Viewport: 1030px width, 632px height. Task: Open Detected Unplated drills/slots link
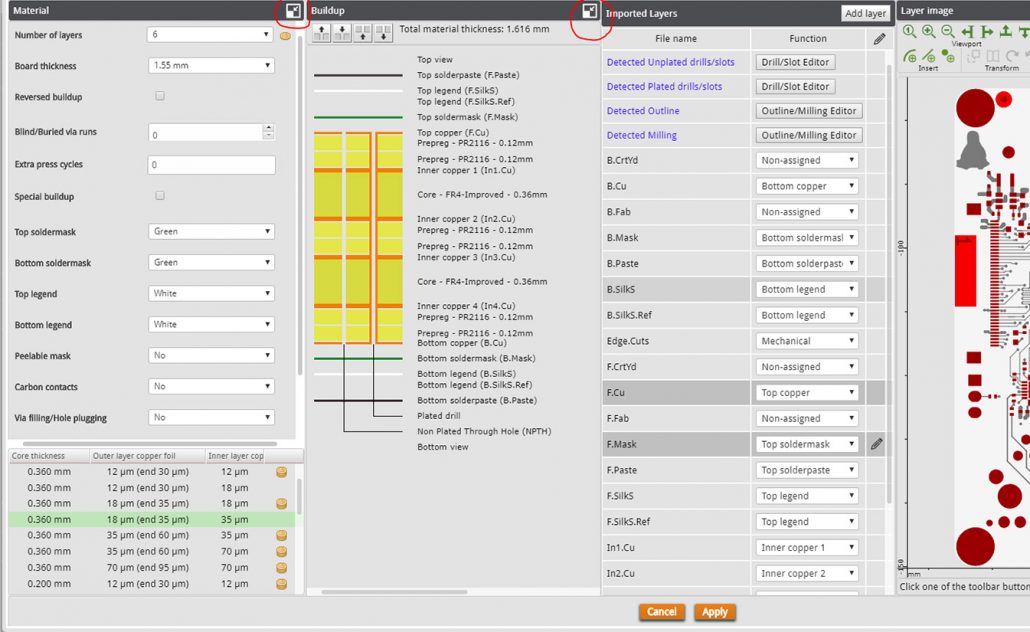pos(670,62)
